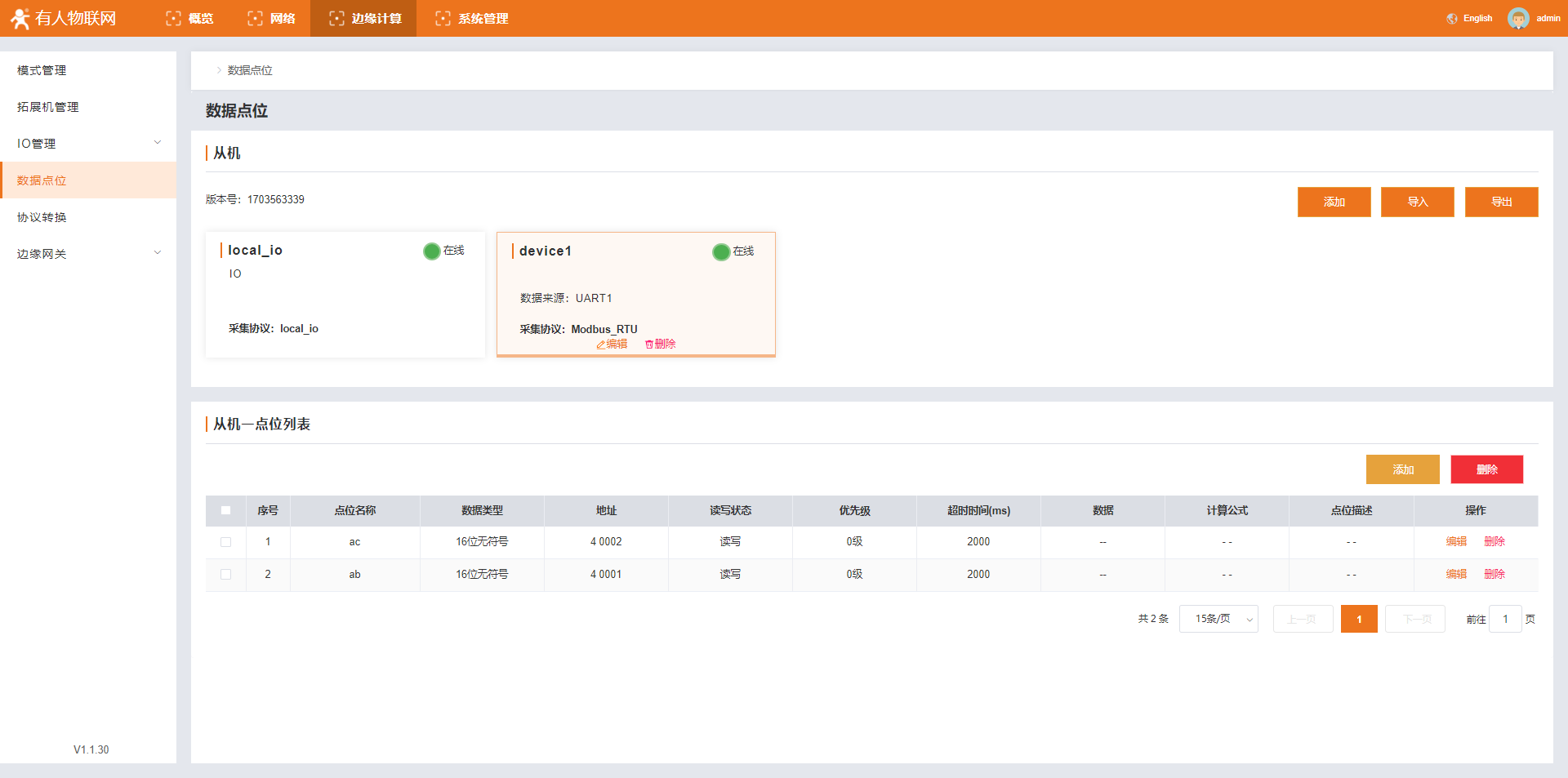Image resolution: width=1568 pixels, height=778 pixels.
Task: Toggle the select-all checkbox in table header
Action: (226, 510)
